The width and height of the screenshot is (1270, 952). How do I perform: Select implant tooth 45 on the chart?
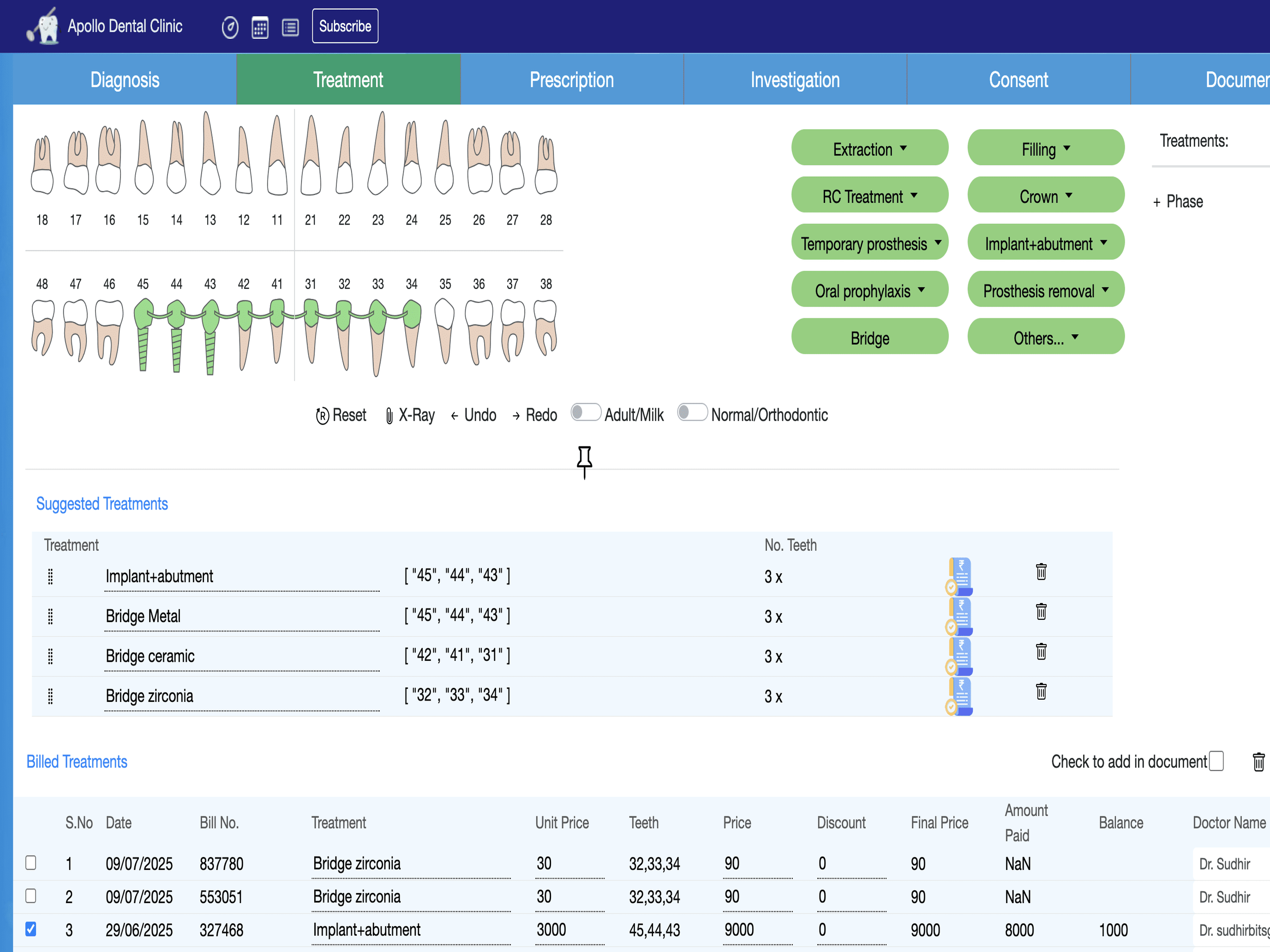[x=144, y=334]
